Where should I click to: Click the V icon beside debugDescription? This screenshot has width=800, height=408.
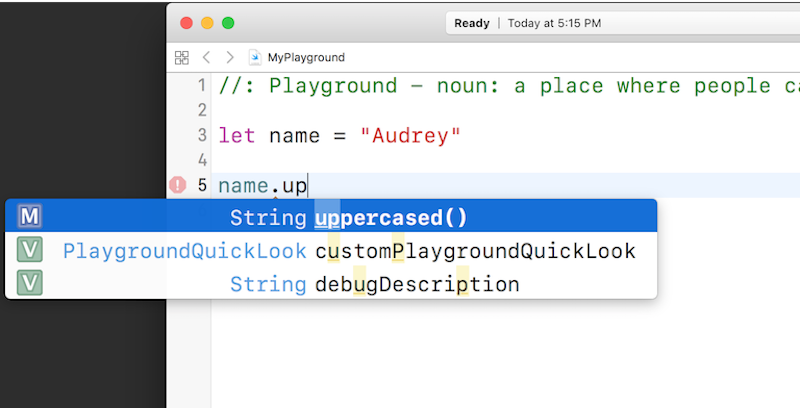pyautogui.click(x=30, y=283)
